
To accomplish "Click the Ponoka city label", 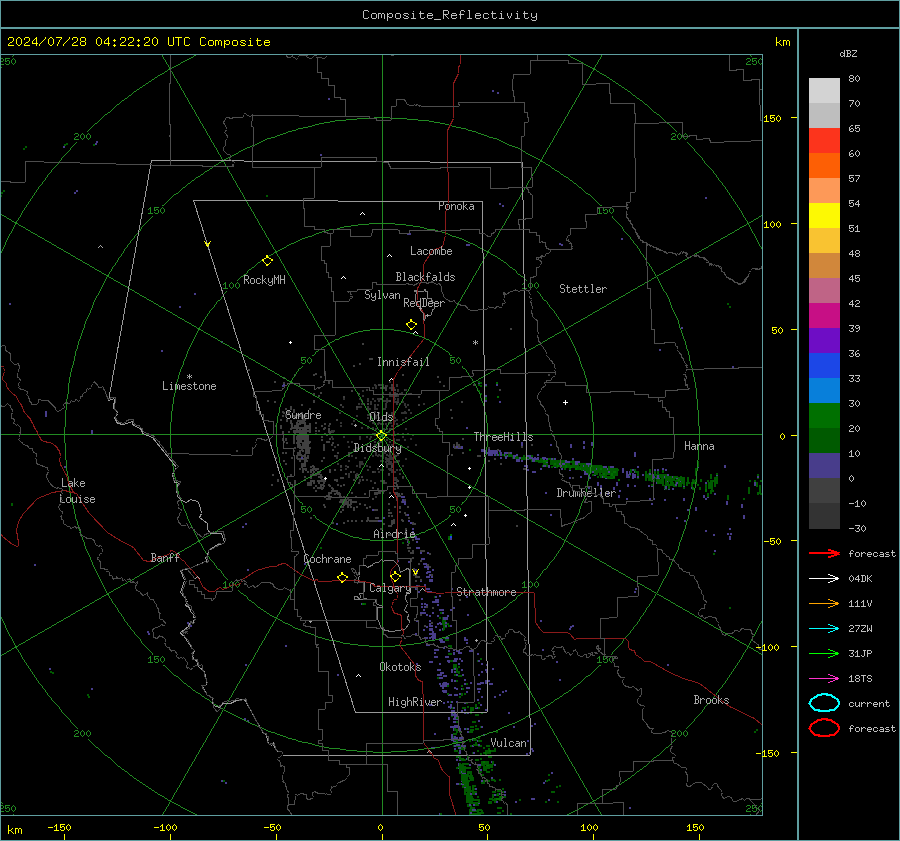I will click(456, 206).
